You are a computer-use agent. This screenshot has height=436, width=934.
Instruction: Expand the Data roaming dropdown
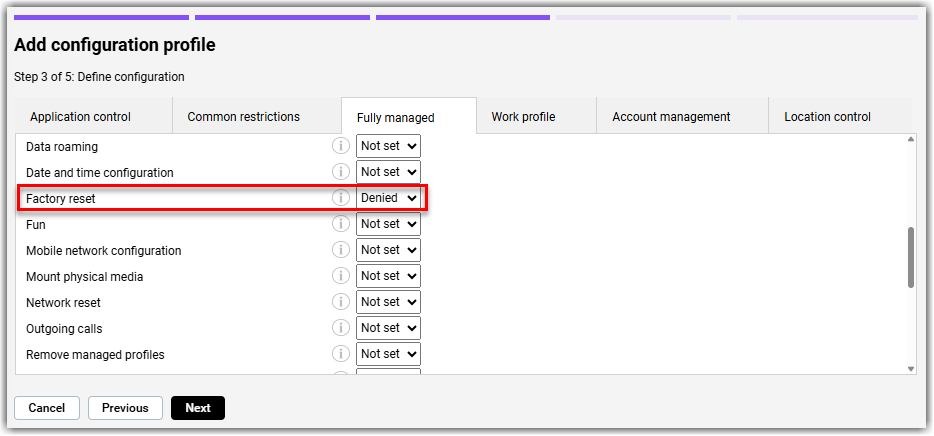[388, 146]
